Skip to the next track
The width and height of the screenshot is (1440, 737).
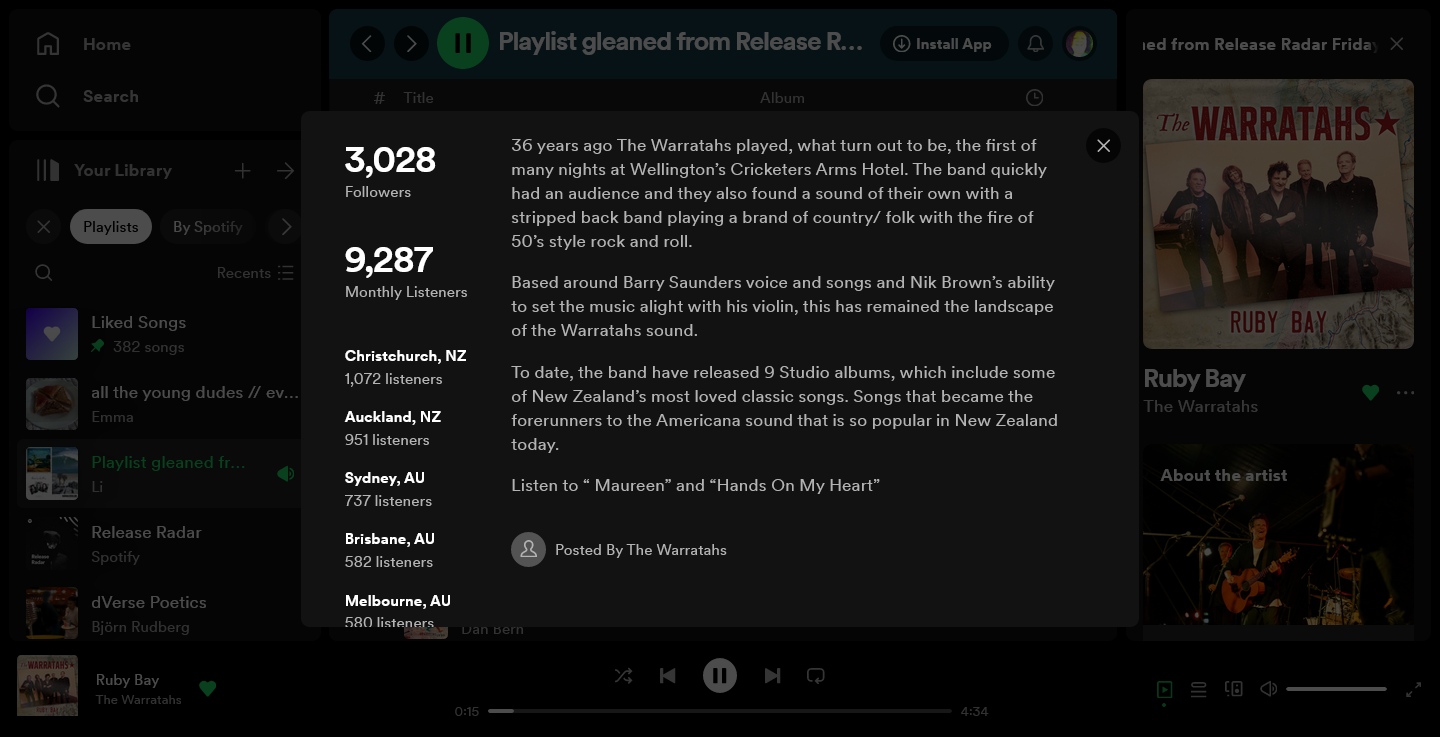pos(772,676)
